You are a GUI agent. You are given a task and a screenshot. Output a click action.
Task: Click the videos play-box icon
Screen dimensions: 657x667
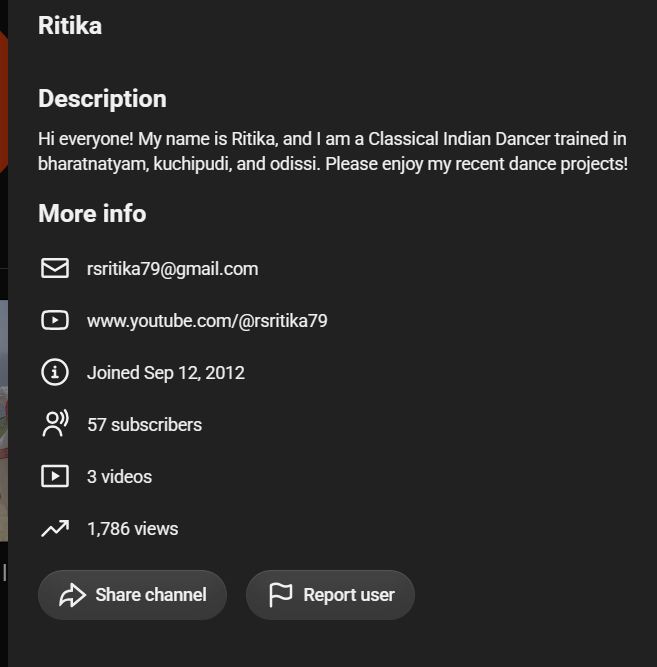(x=55, y=476)
